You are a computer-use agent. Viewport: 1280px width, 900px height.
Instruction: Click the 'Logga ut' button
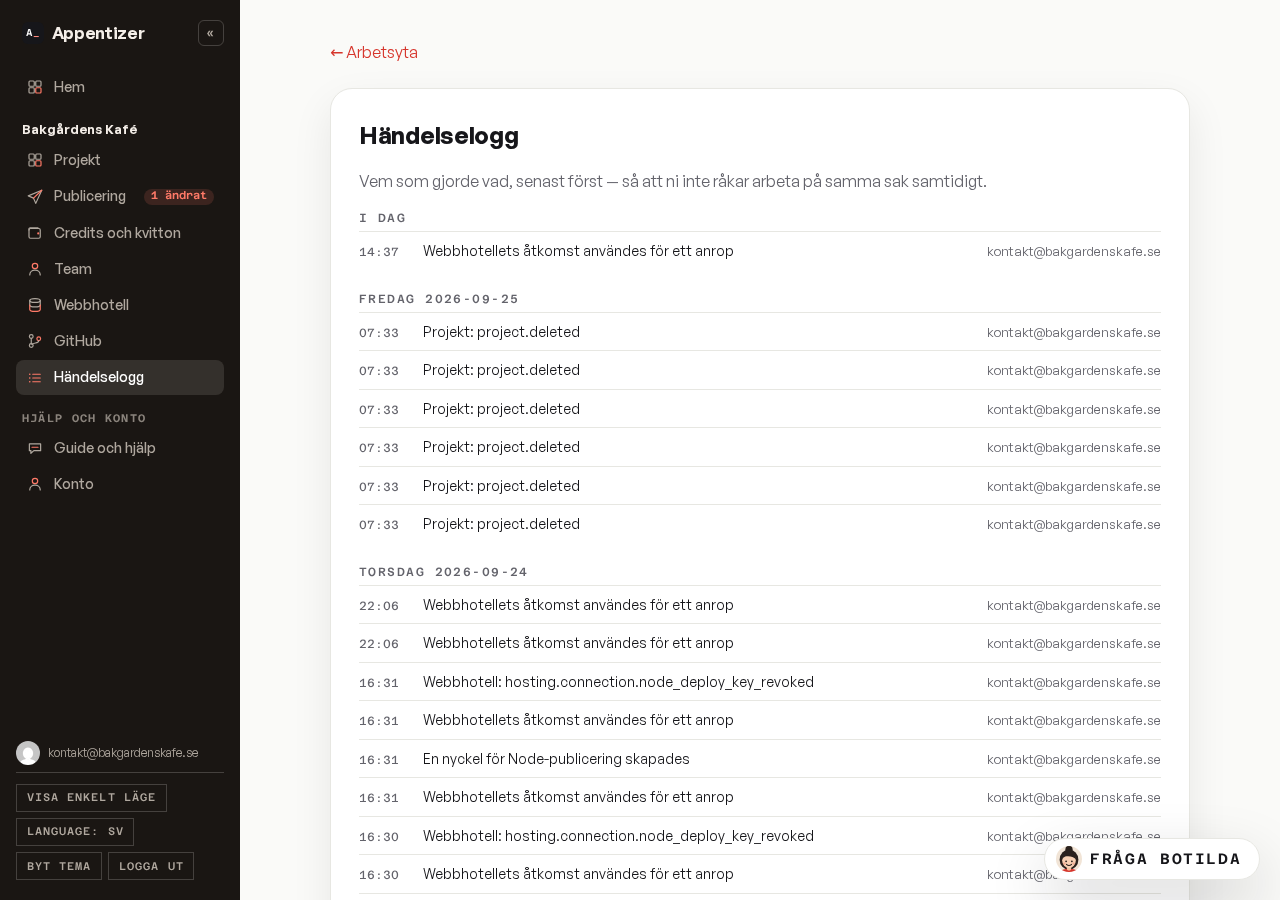pyautogui.click(x=151, y=866)
